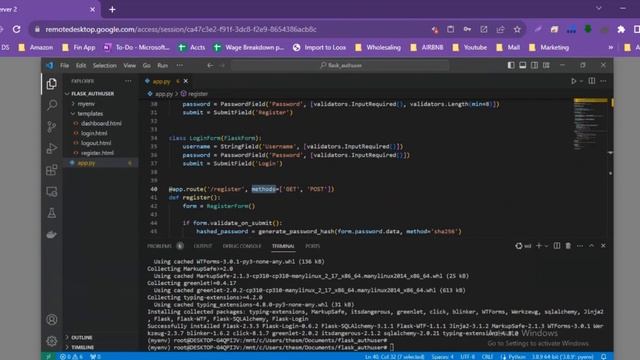
Task: Split the terminal panel
Action: point(557,246)
